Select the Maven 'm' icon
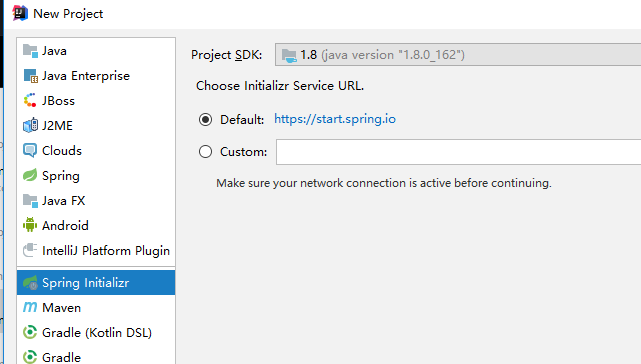 tap(30, 307)
